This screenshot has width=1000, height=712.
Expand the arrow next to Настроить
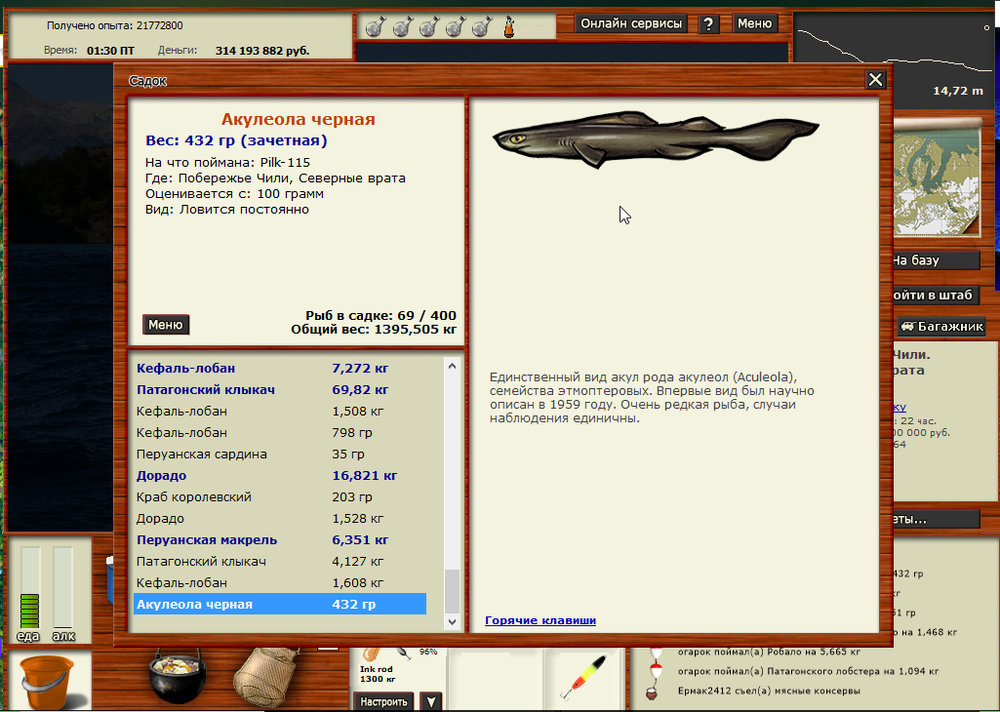click(x=431, y=702)
